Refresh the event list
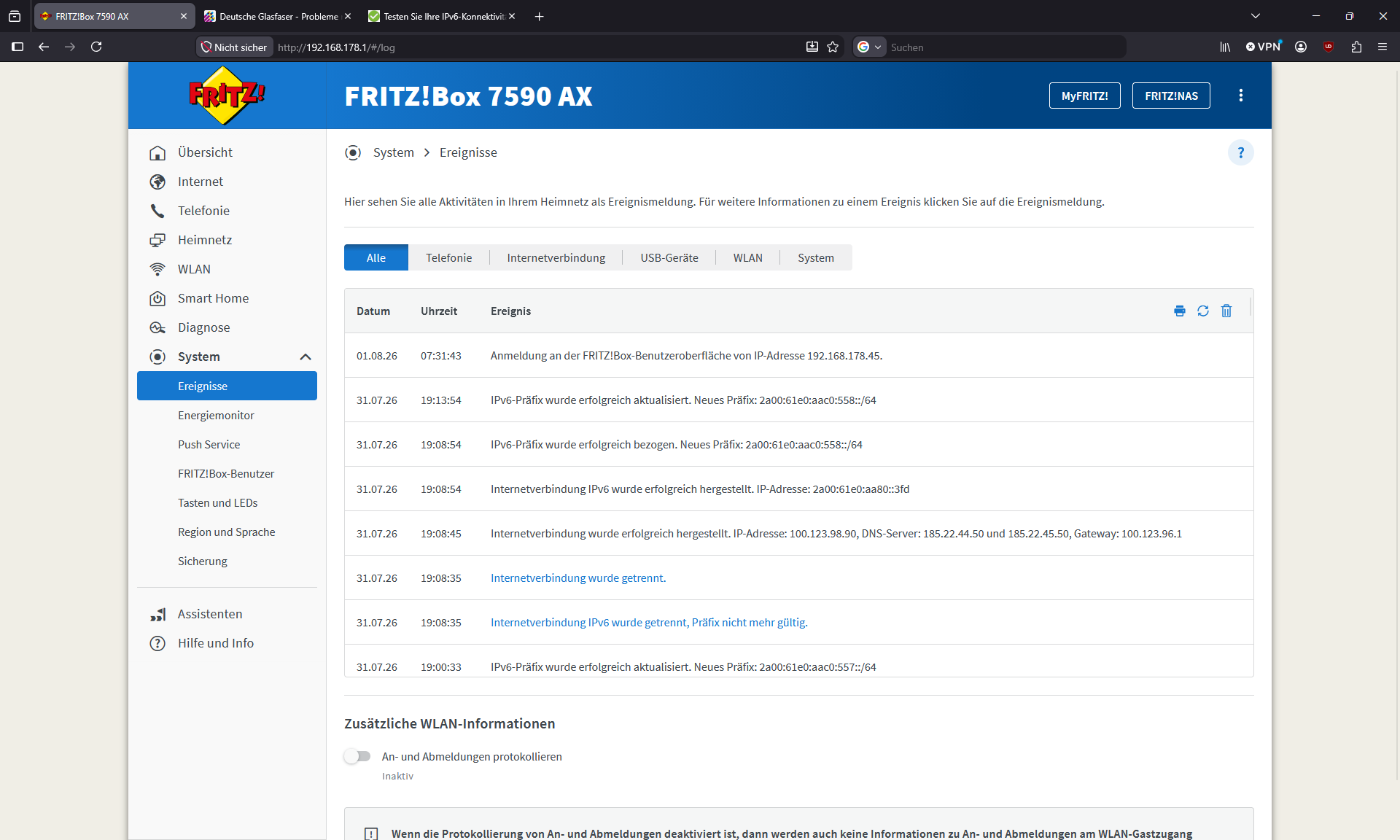 [1203, 311]
